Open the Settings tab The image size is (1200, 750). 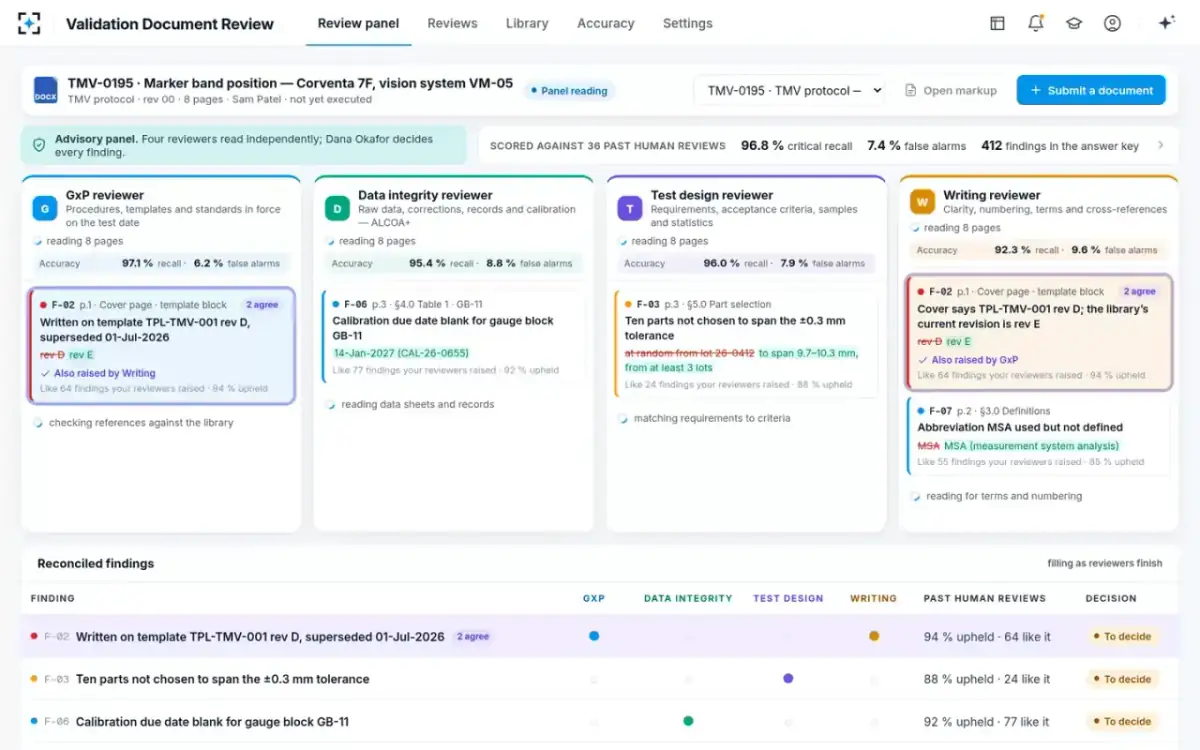(x=688, y=23)
